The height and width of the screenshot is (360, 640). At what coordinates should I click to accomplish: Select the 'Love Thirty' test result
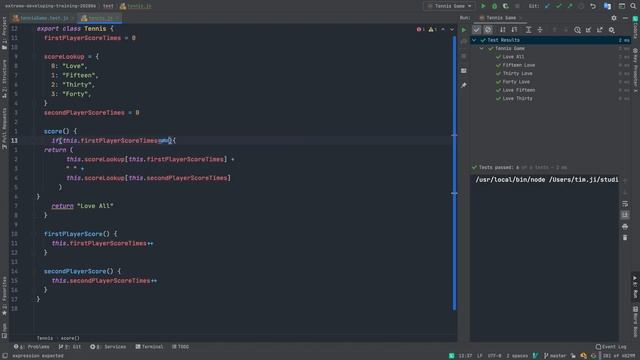(x=517, y=98)
